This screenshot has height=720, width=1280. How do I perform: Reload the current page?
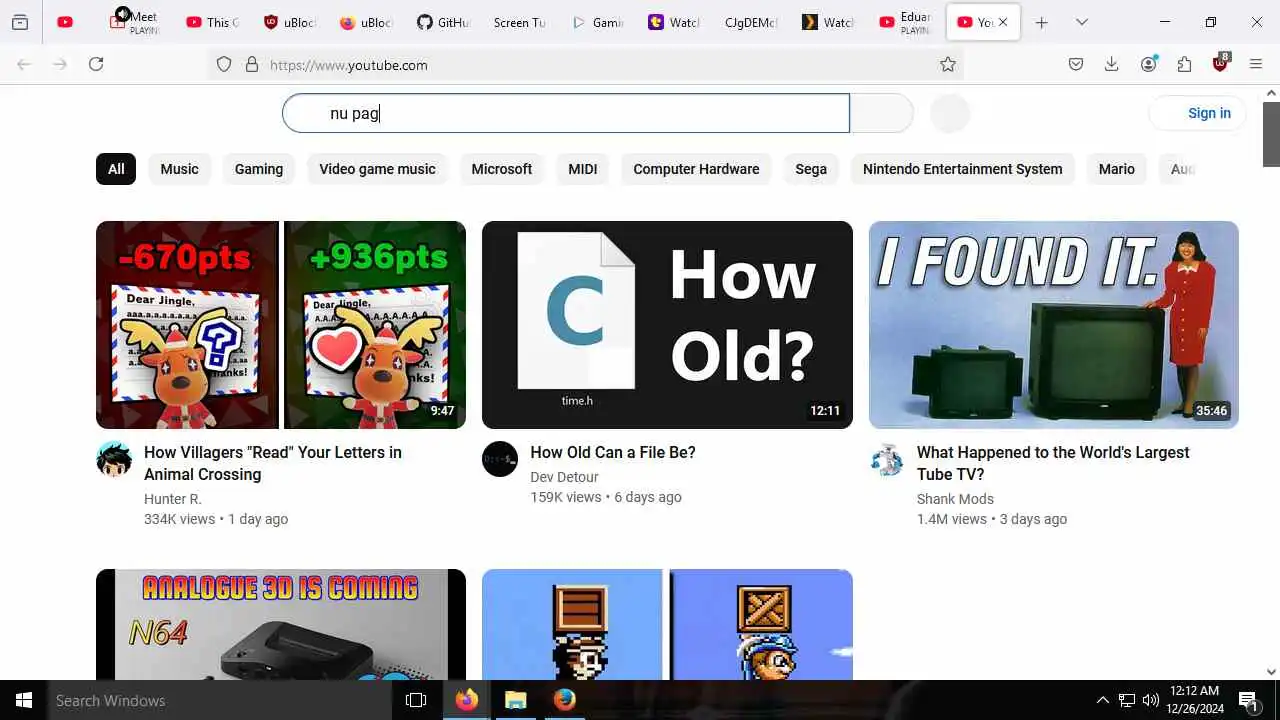[x=96, y=64]
